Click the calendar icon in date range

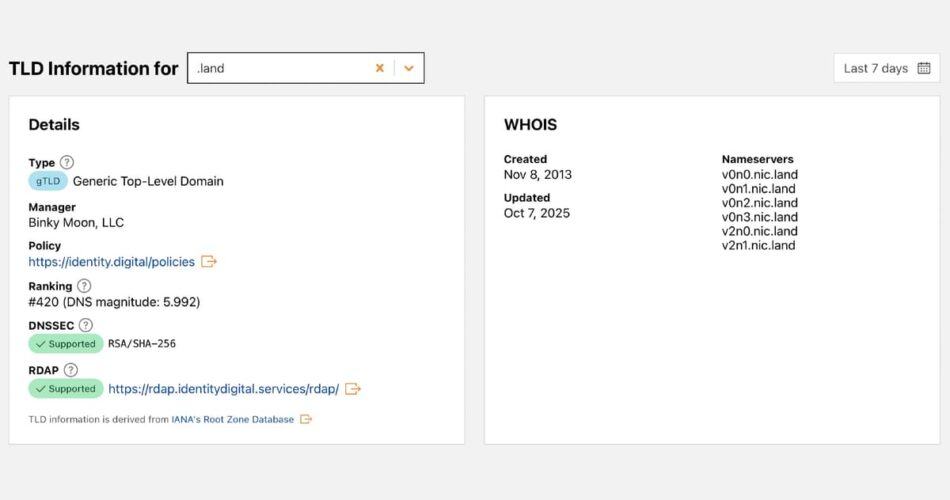click(x=924, y=68)
